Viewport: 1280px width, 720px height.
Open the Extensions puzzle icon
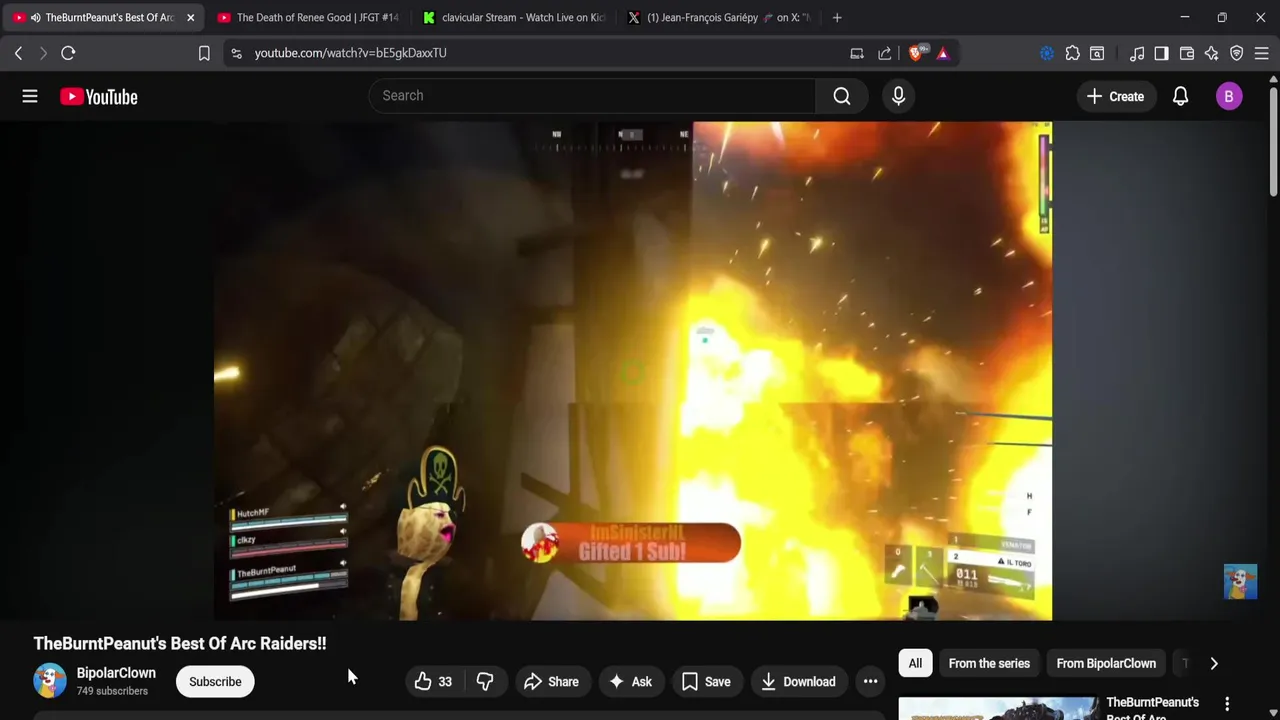click(x=1072, y=53)
